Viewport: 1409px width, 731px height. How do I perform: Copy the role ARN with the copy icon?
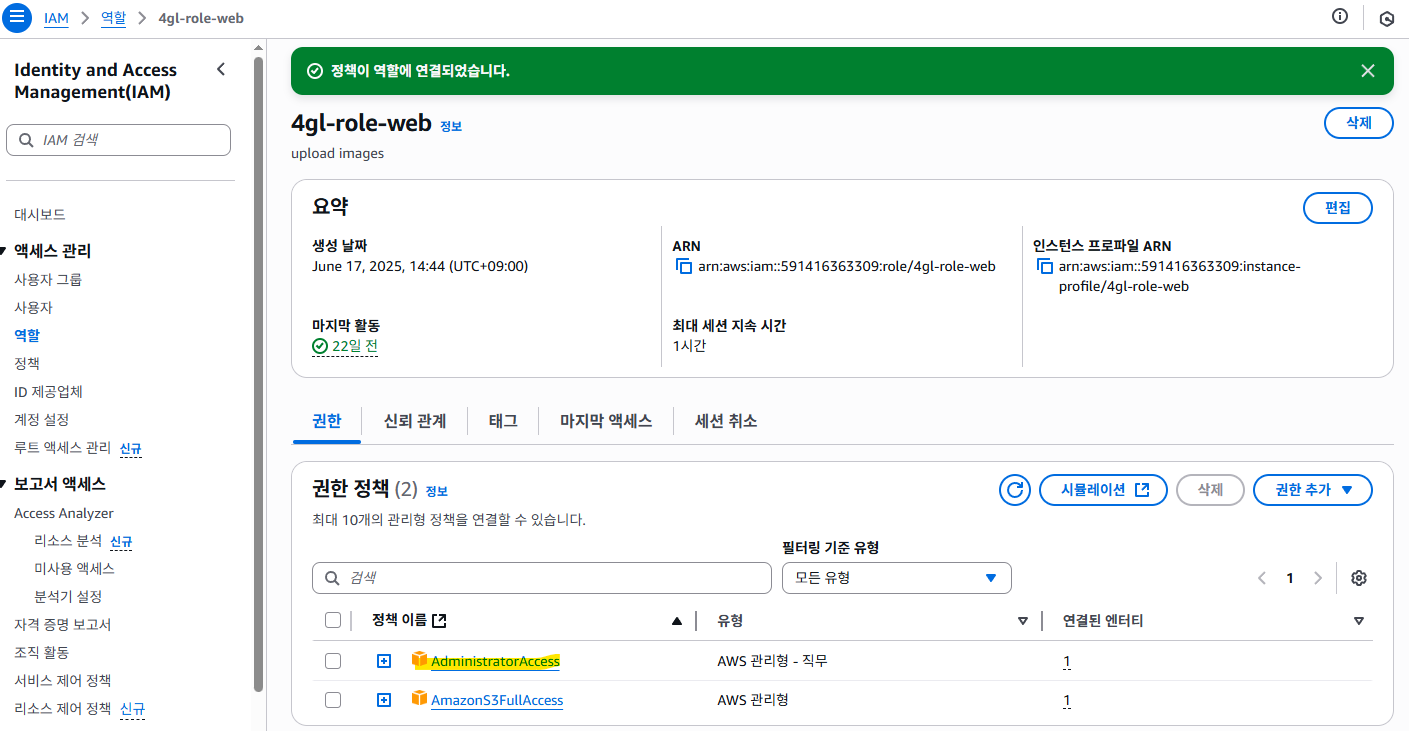click(x=684, y=266)
